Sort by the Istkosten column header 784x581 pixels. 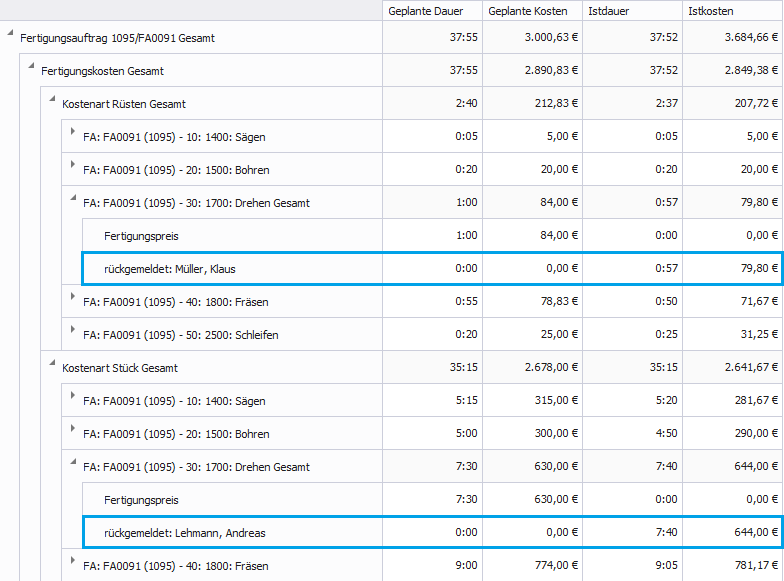730,11
